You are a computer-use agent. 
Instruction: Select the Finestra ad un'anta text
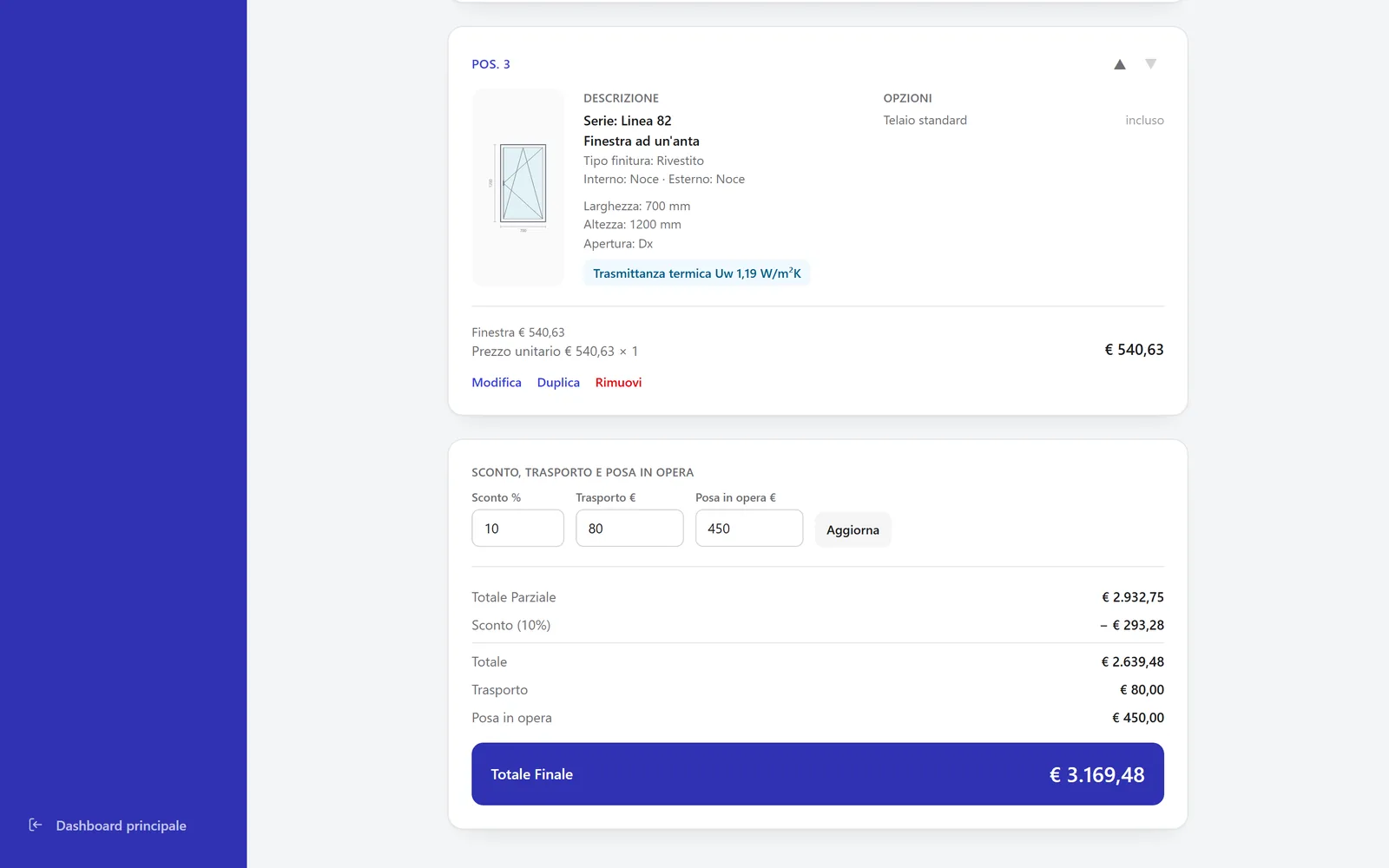click(x=641, y=141)
